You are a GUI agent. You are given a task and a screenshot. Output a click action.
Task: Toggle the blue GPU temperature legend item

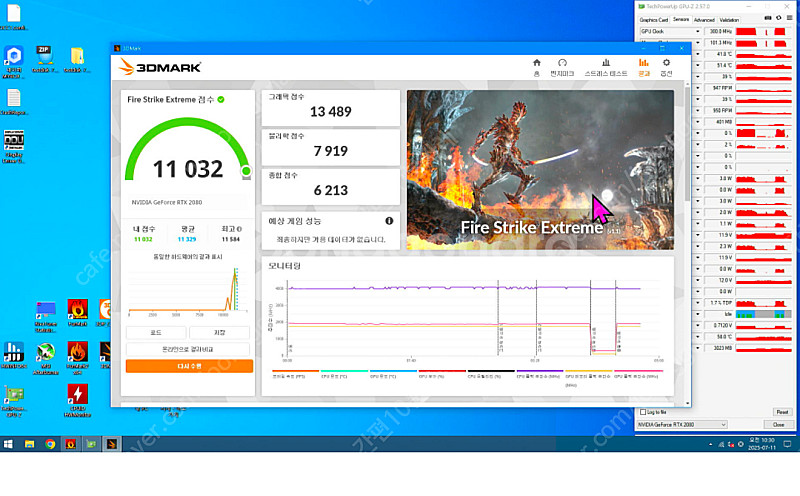click(x=393, y=374)
